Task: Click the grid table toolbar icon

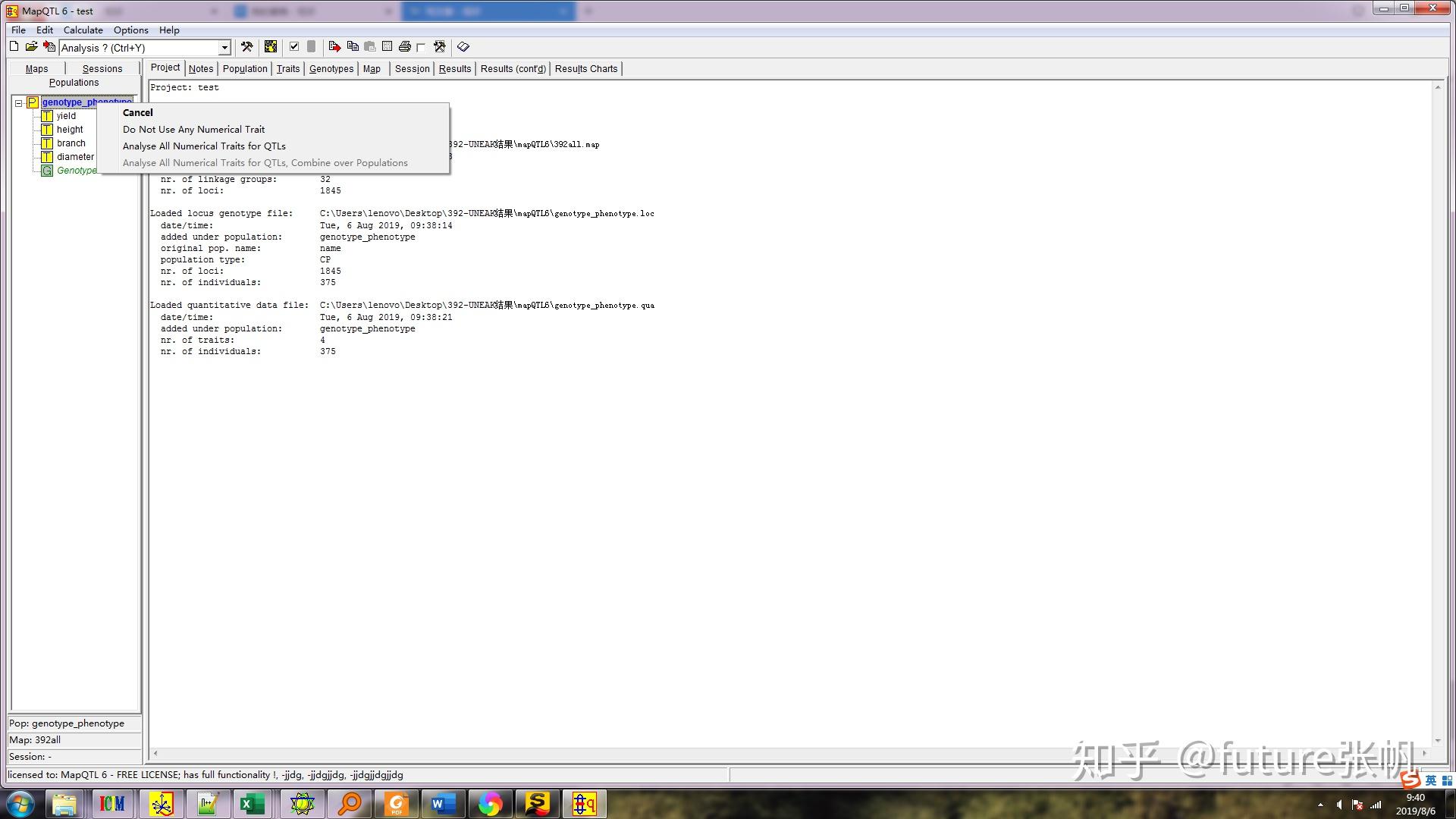Action: [387, 47]
